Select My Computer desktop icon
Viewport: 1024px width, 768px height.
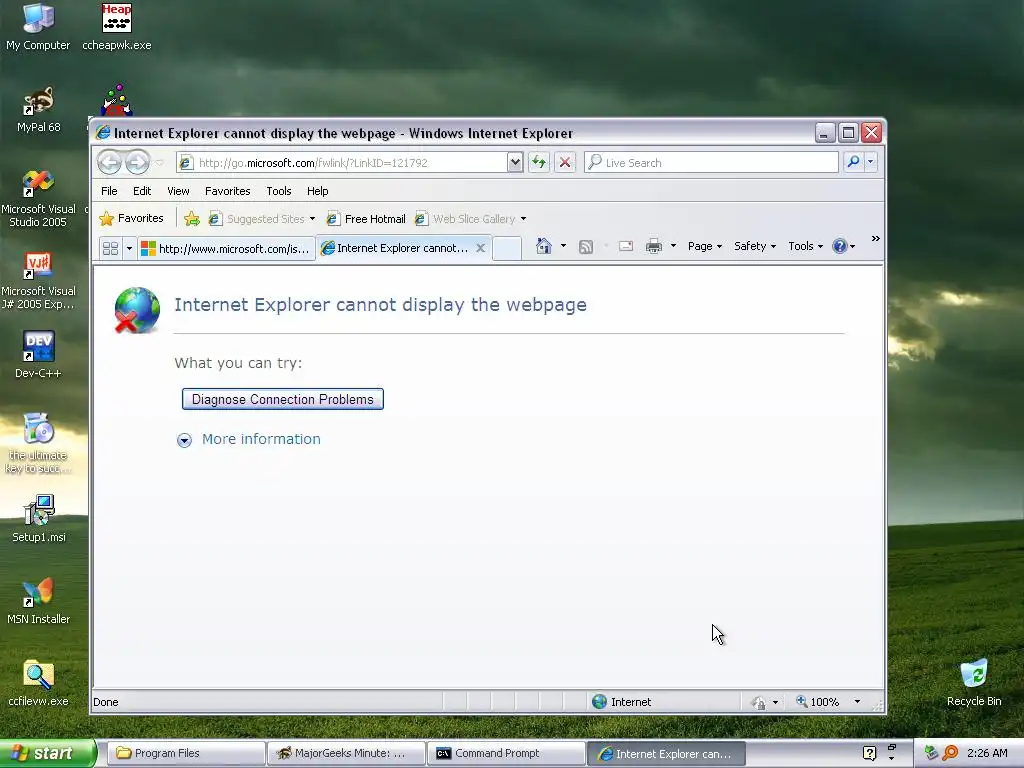click(38, 27)
